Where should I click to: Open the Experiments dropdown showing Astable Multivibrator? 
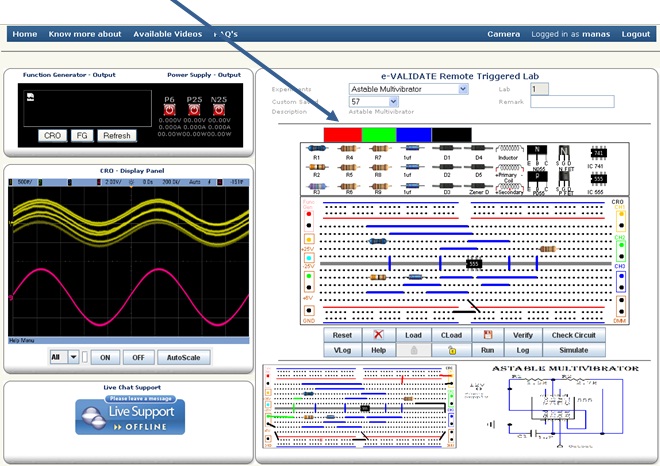[408, 89]
